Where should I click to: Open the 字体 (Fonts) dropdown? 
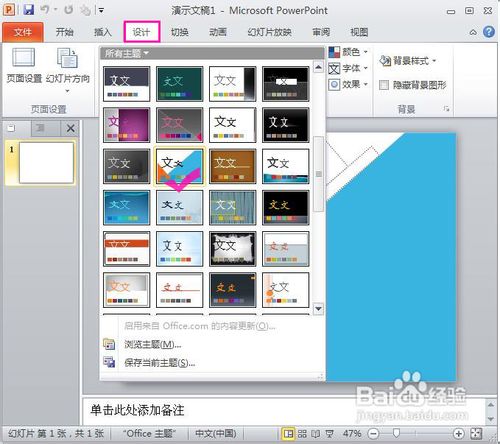point(348,68)
